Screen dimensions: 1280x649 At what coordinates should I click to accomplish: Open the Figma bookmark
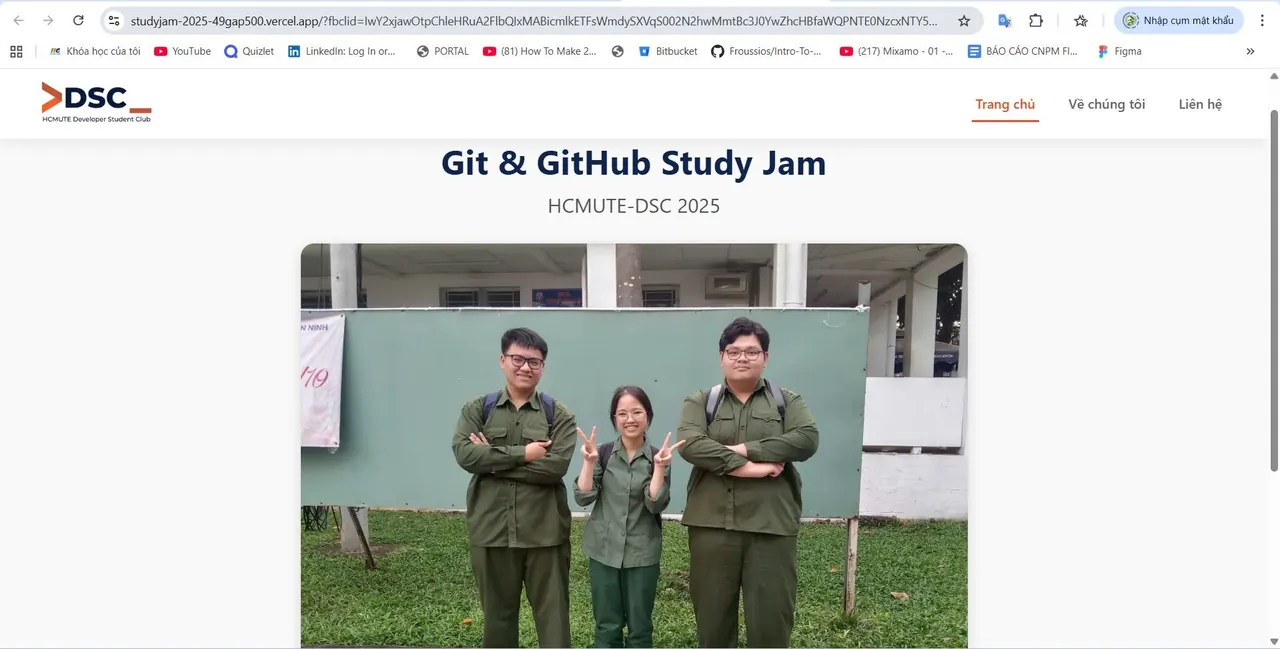[1119, 51]
